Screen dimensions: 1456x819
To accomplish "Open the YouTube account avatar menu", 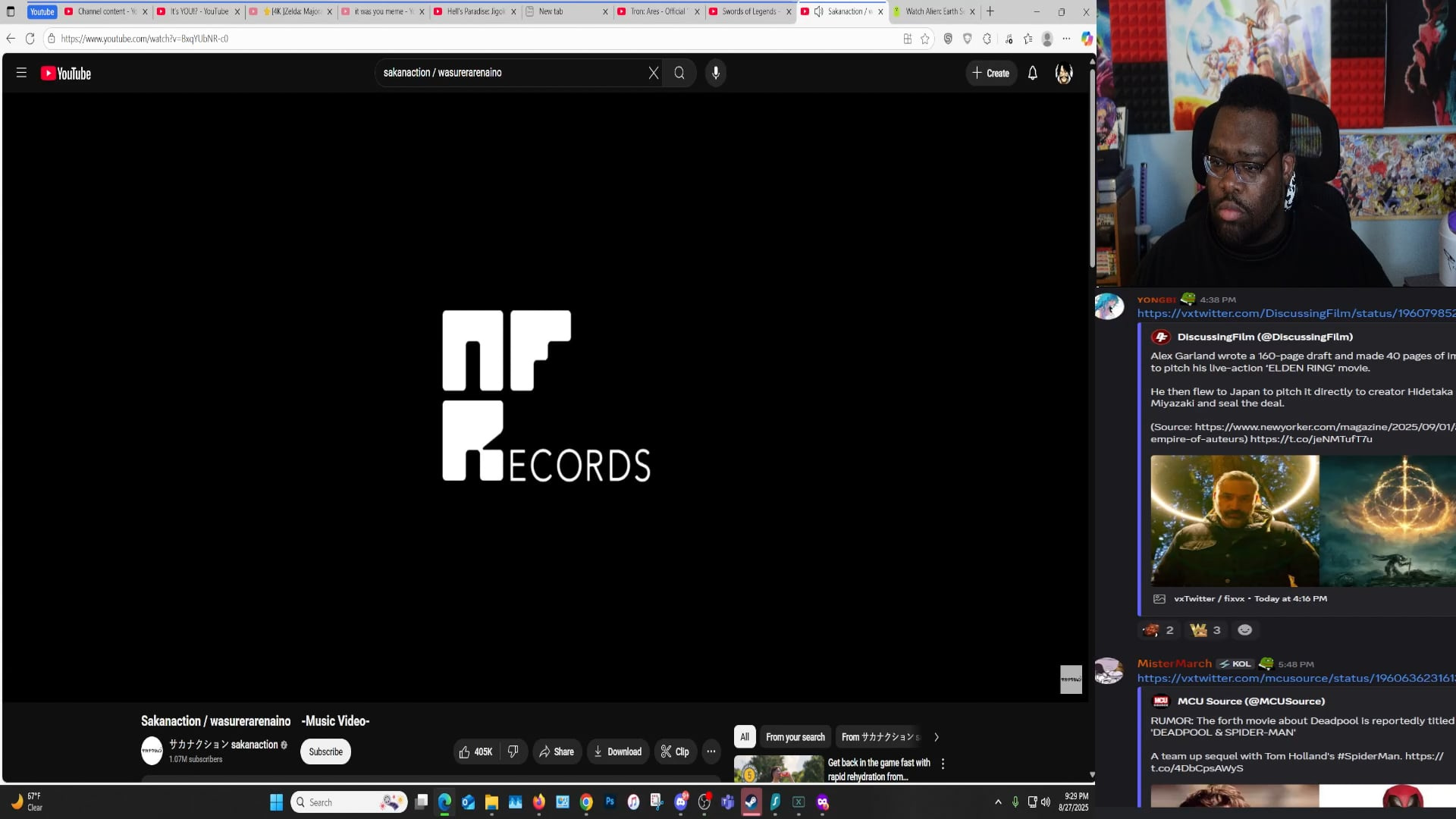I will tap(1064, 74).
